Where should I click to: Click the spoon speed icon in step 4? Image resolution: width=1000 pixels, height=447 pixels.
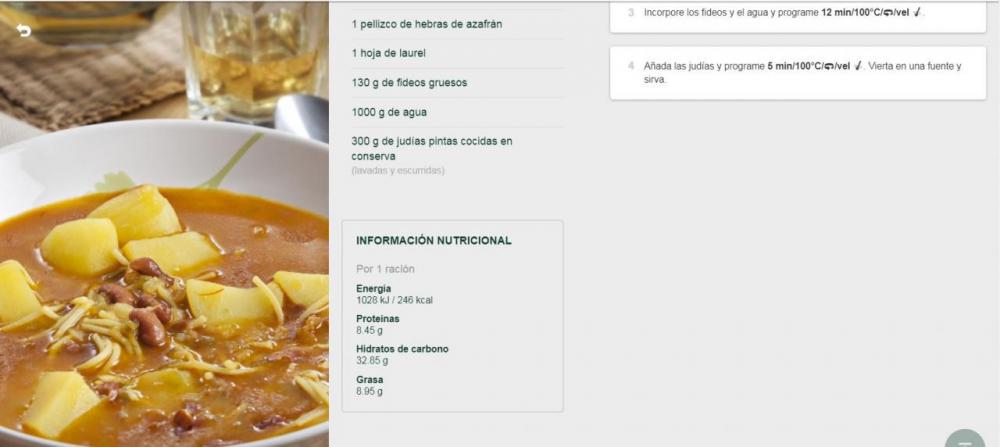tap(858, 66)
